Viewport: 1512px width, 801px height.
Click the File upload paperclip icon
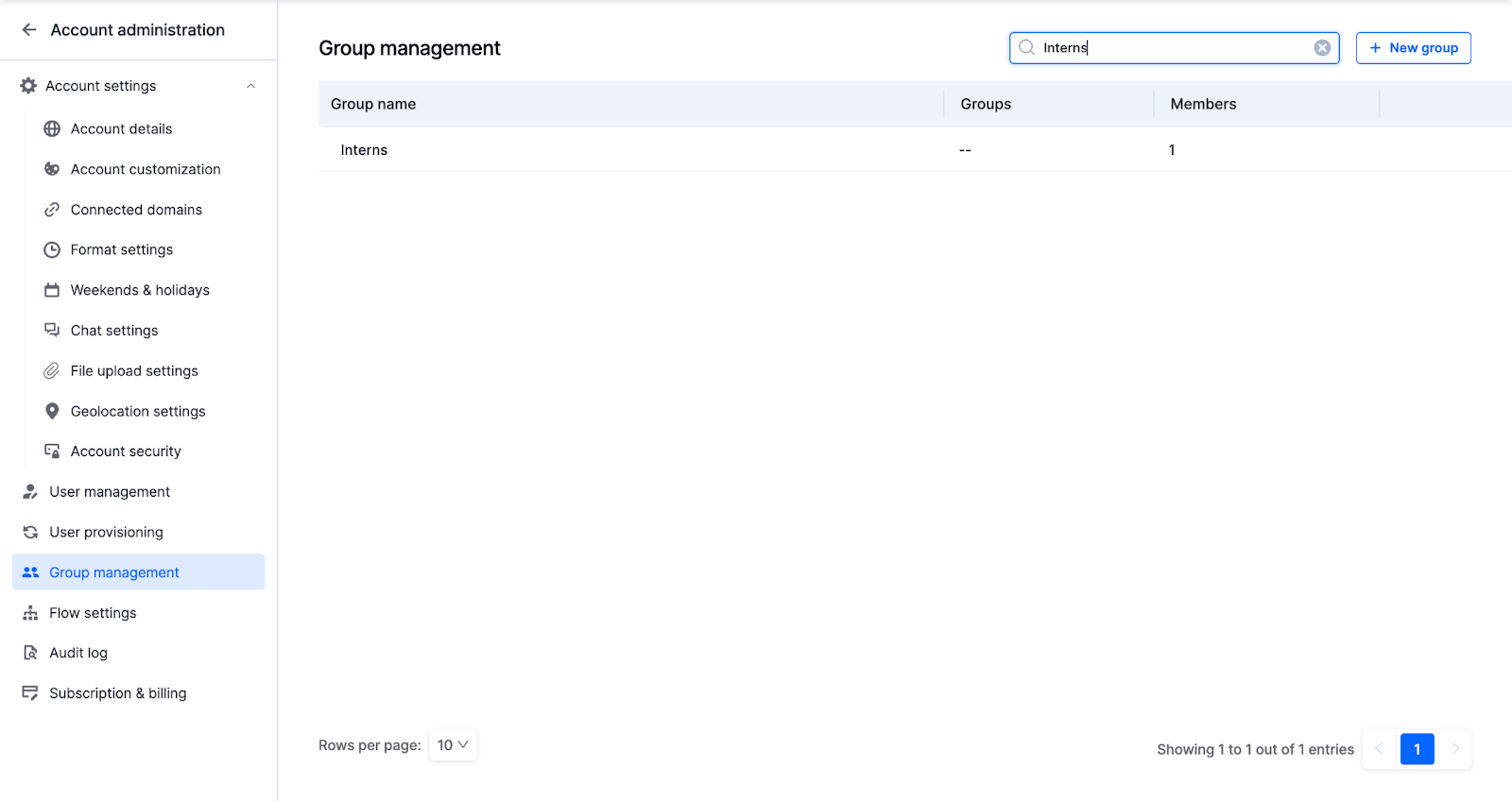[52, 371]
